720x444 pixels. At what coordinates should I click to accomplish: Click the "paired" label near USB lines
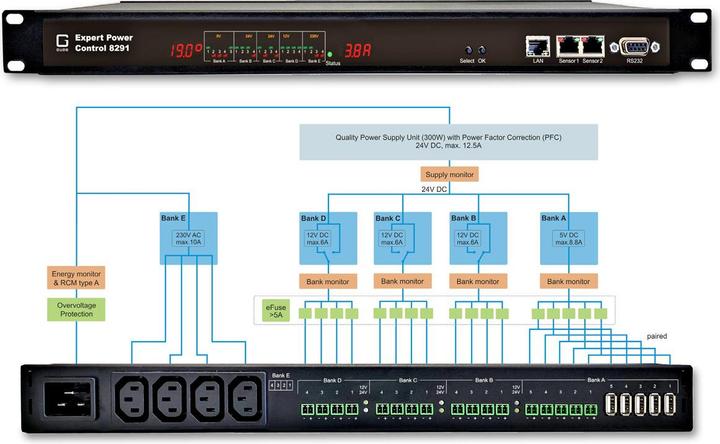point(657,336)
